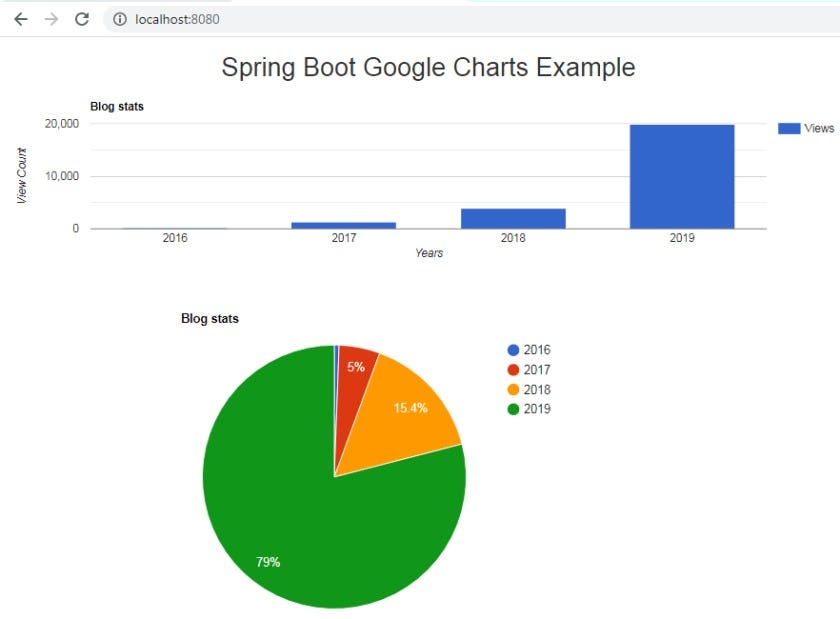The width and height of the screenshot is (840, 619).
Task: Click the Years axis label
Action: tap(429, 253)
